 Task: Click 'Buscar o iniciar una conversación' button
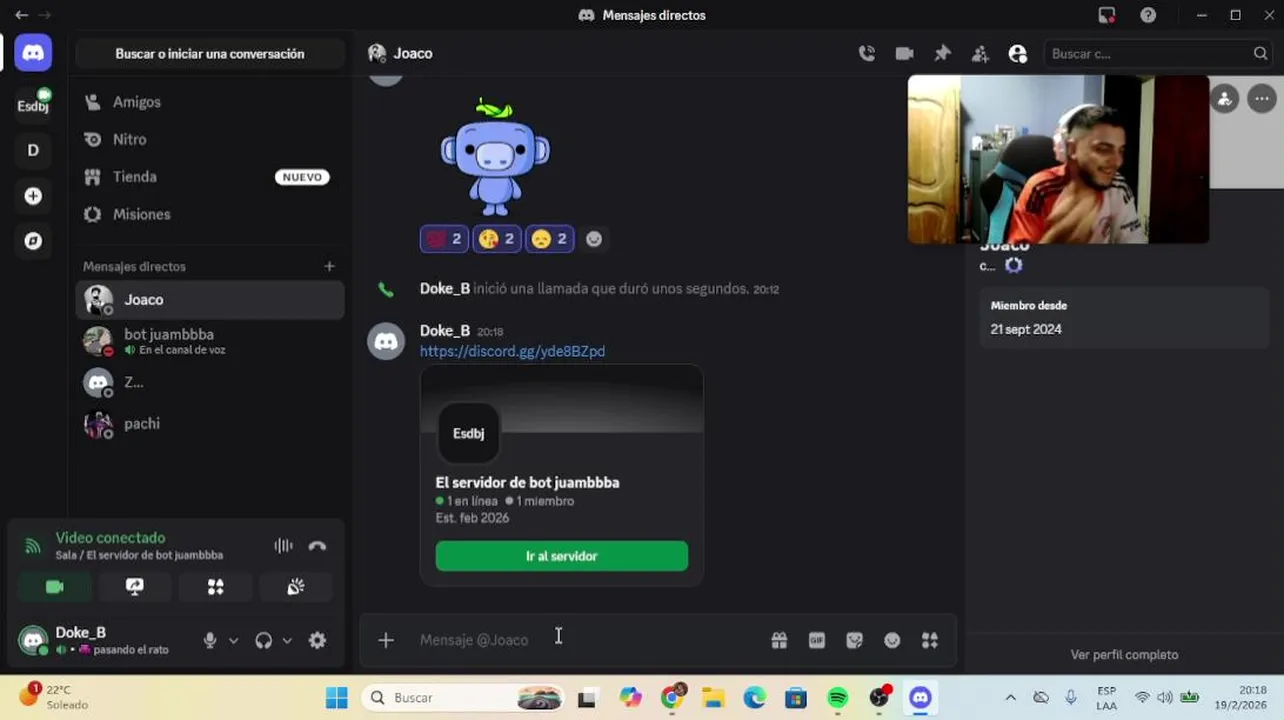coord(210,54)
